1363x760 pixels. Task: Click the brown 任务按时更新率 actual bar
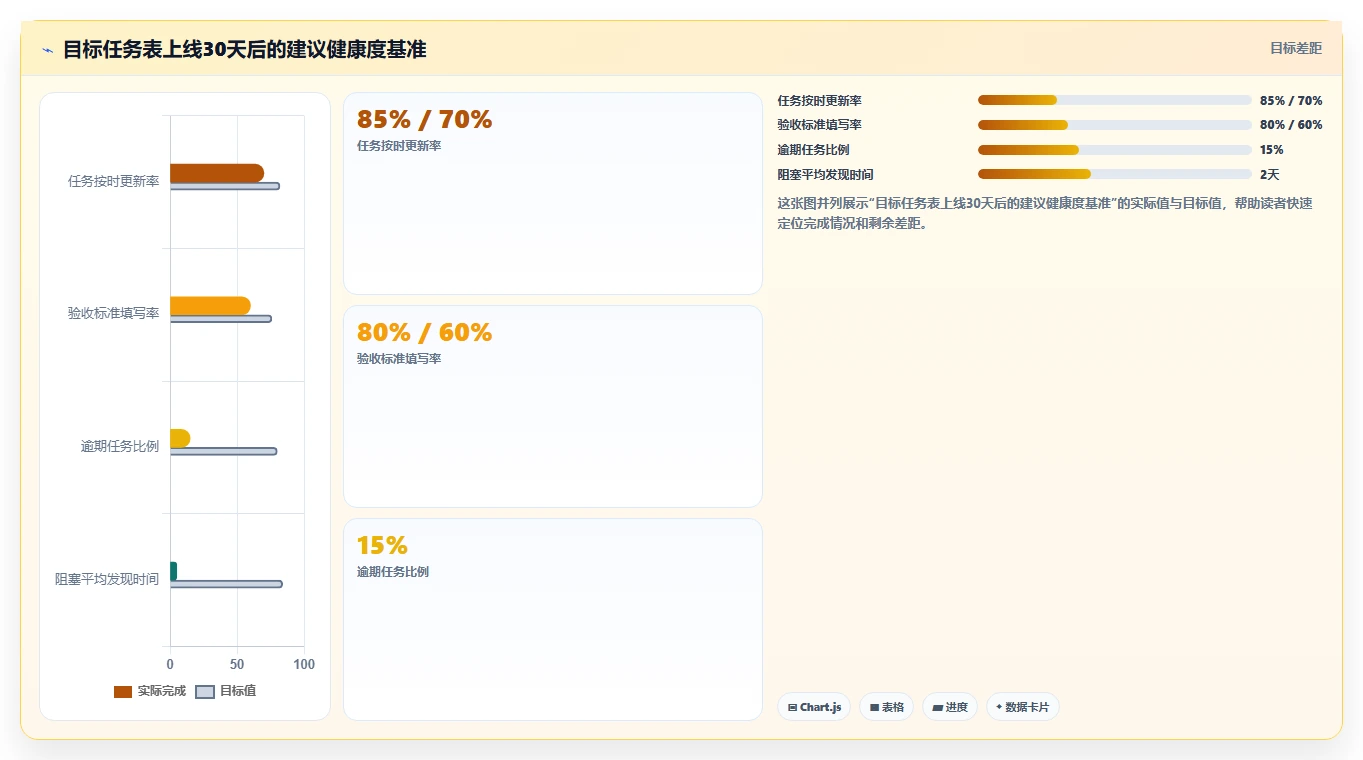click(217, 173)
